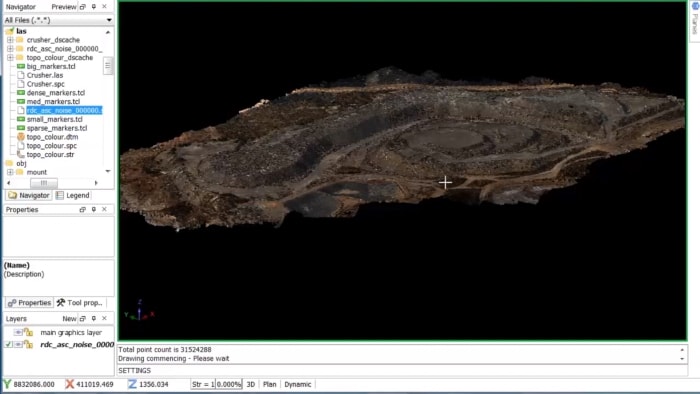Float the Navigator panel window
The width and height of the screenshot is (700, 394).
(x=83, y=7)
